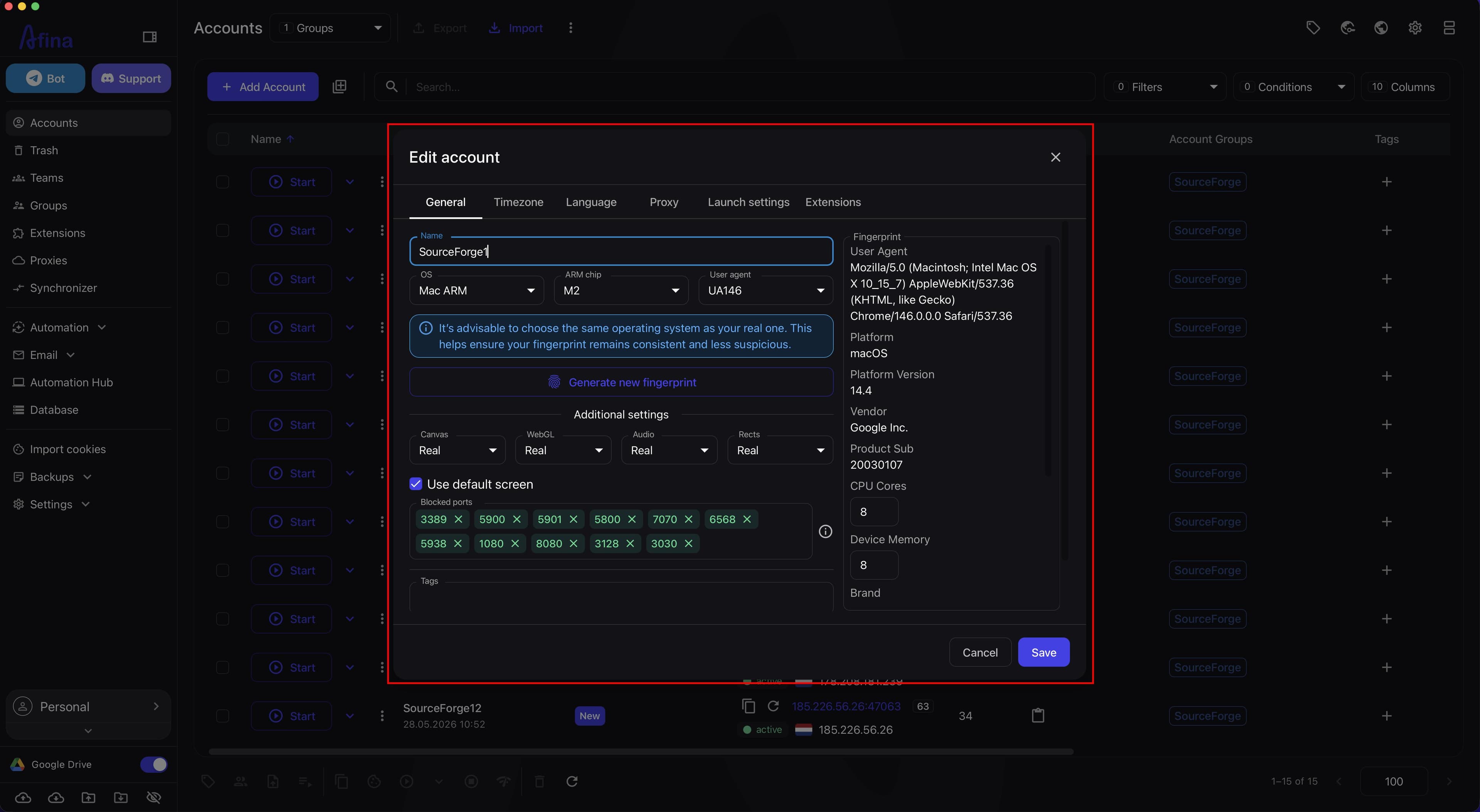Remove blocked port 3128
Viewport: 1480px width, 812px height.
click(630, 543)
